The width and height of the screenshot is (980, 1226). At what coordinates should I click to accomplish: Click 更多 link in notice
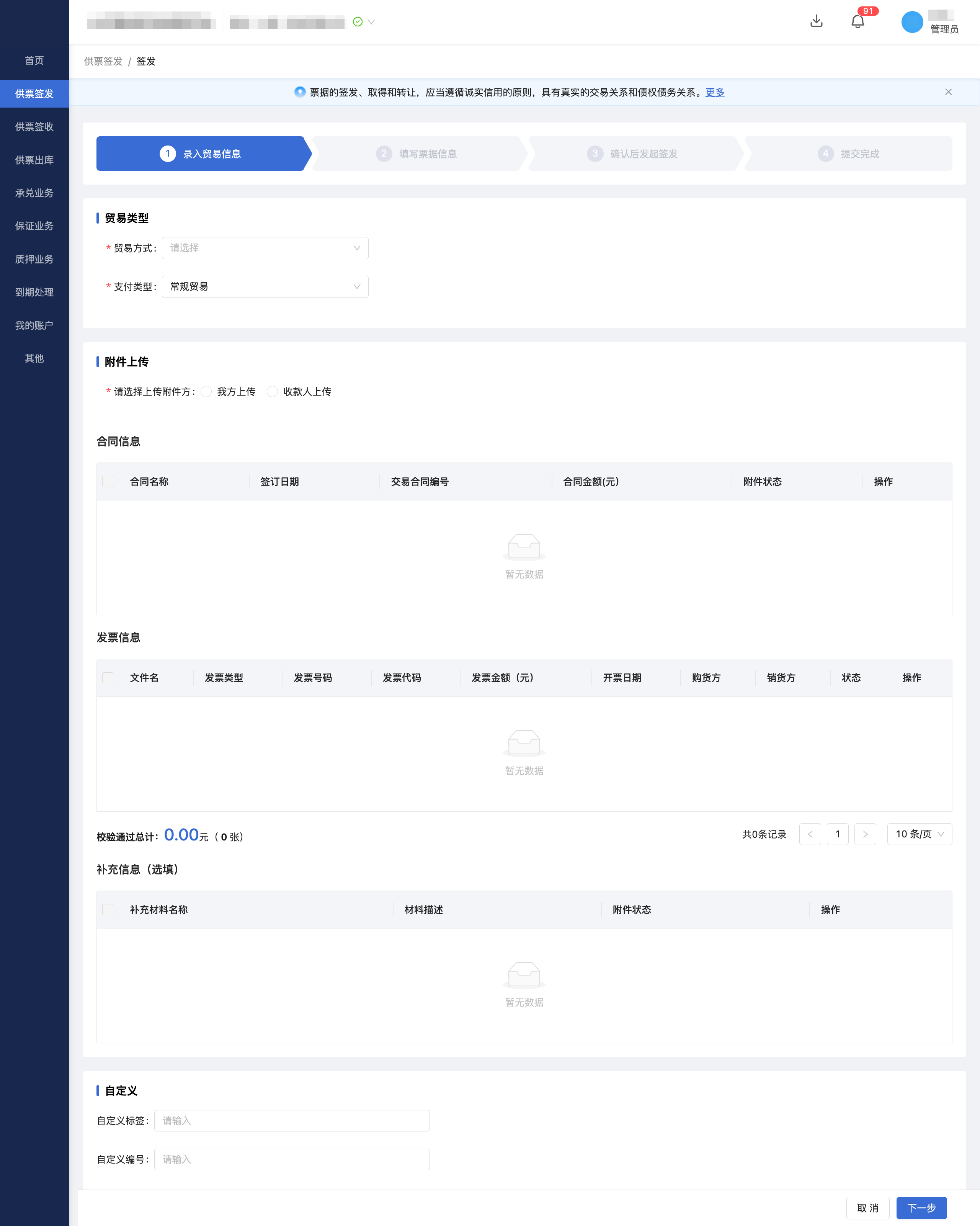715,92
